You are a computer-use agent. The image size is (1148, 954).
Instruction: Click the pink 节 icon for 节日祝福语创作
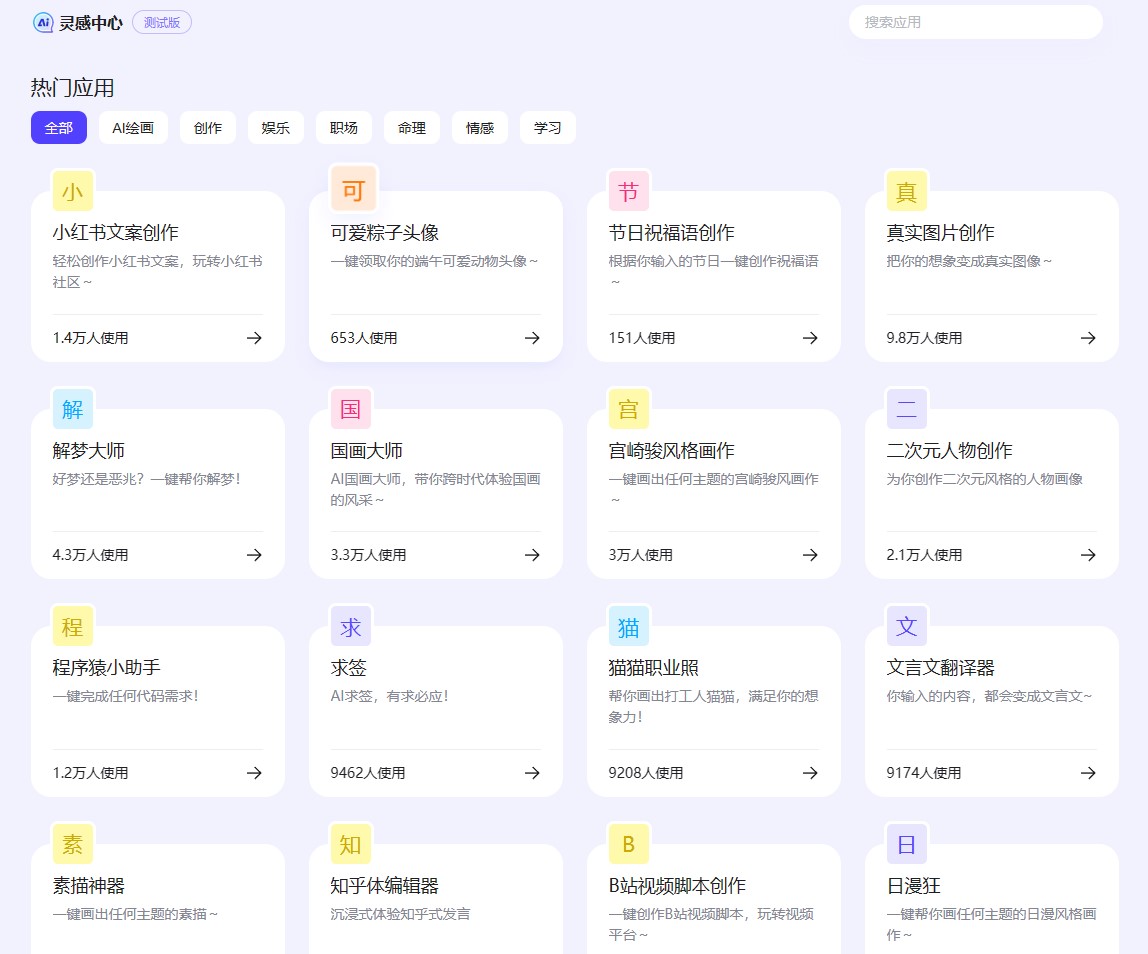pos(629,191)
